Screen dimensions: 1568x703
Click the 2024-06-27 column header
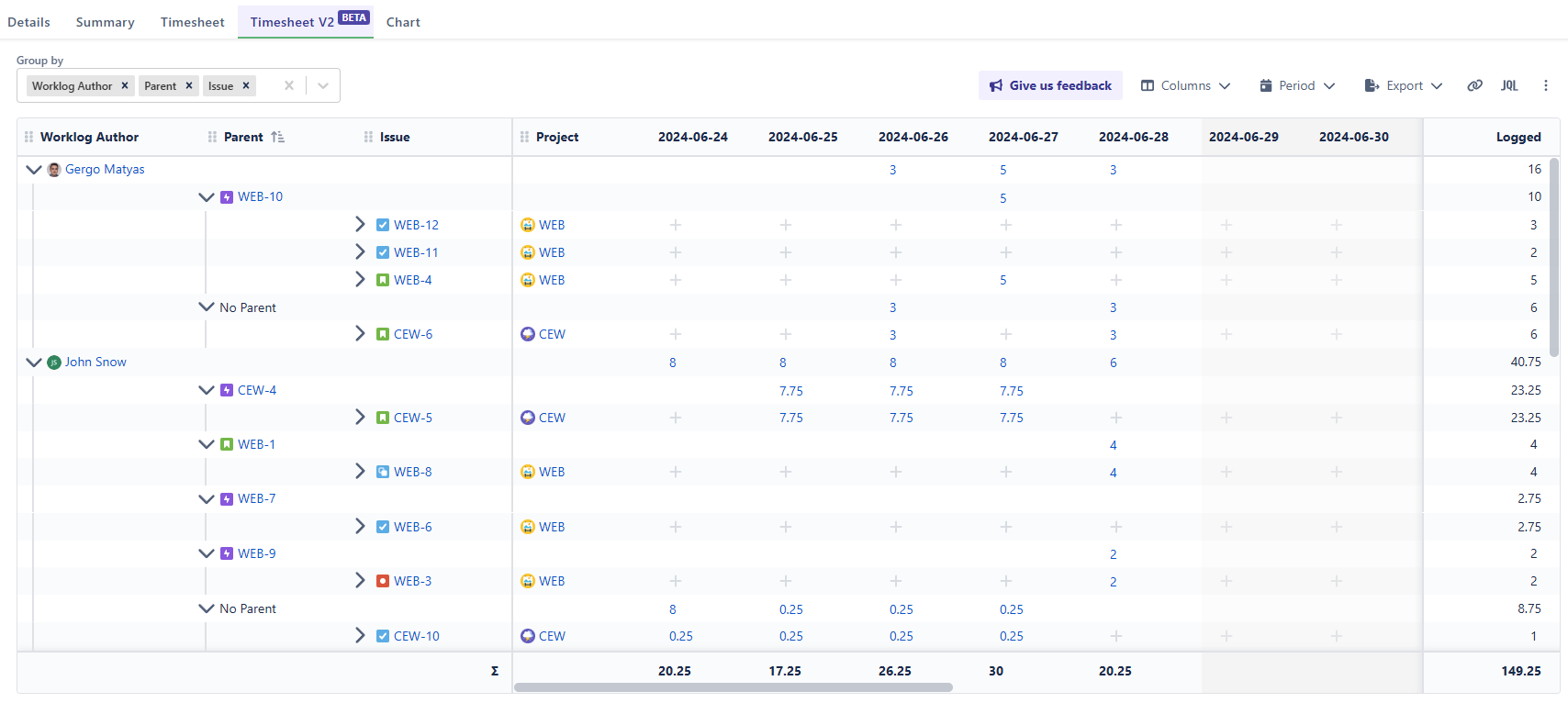[1023, 137]
